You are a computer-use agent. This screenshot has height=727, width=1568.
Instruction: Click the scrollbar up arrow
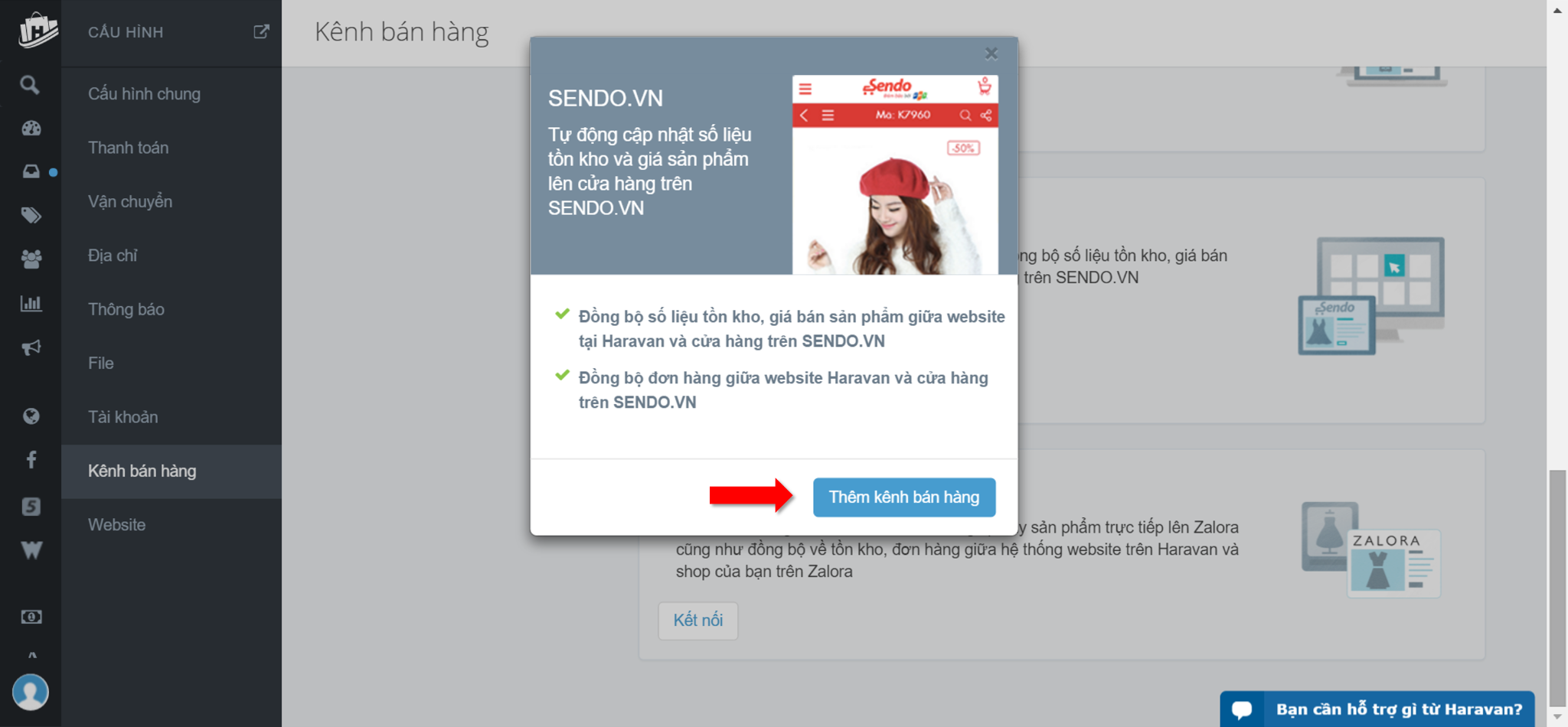[1557, 10]
